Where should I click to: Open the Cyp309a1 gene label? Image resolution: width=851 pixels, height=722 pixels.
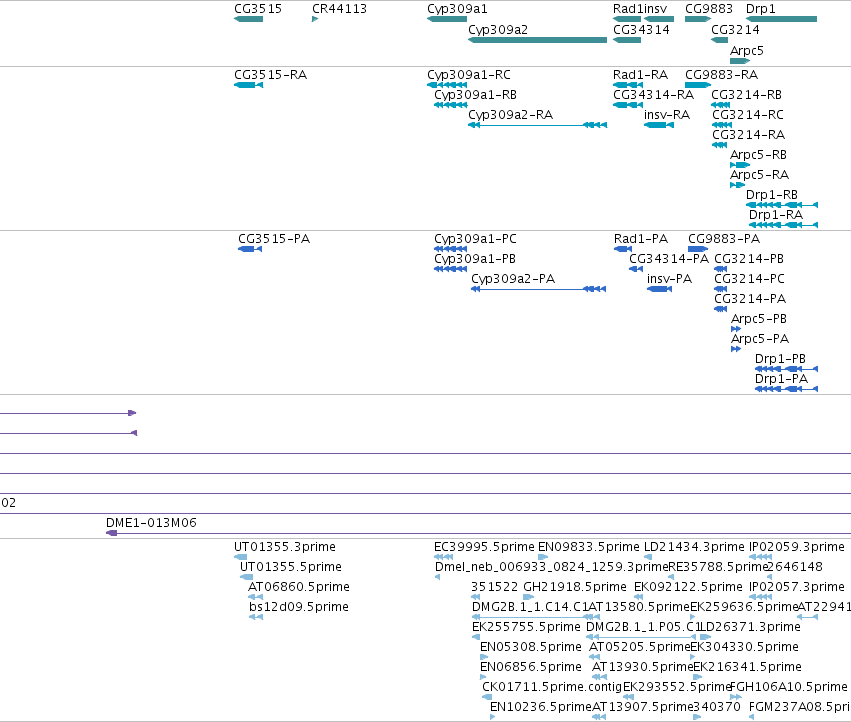457,9
